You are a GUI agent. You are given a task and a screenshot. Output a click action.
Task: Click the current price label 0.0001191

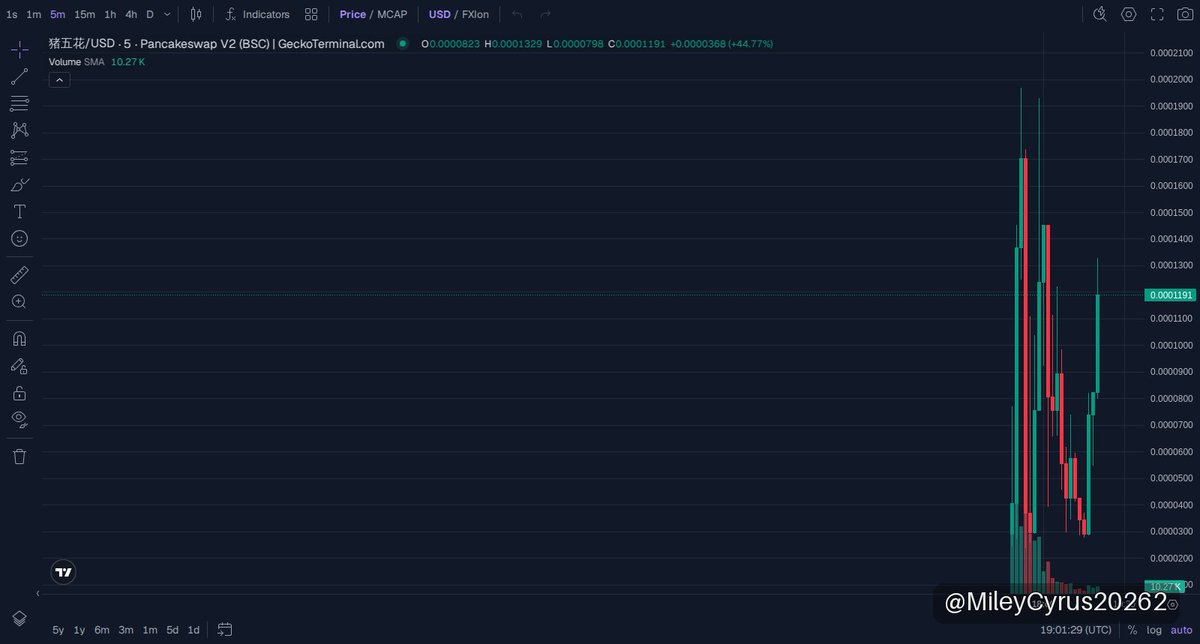point(1170,295)
